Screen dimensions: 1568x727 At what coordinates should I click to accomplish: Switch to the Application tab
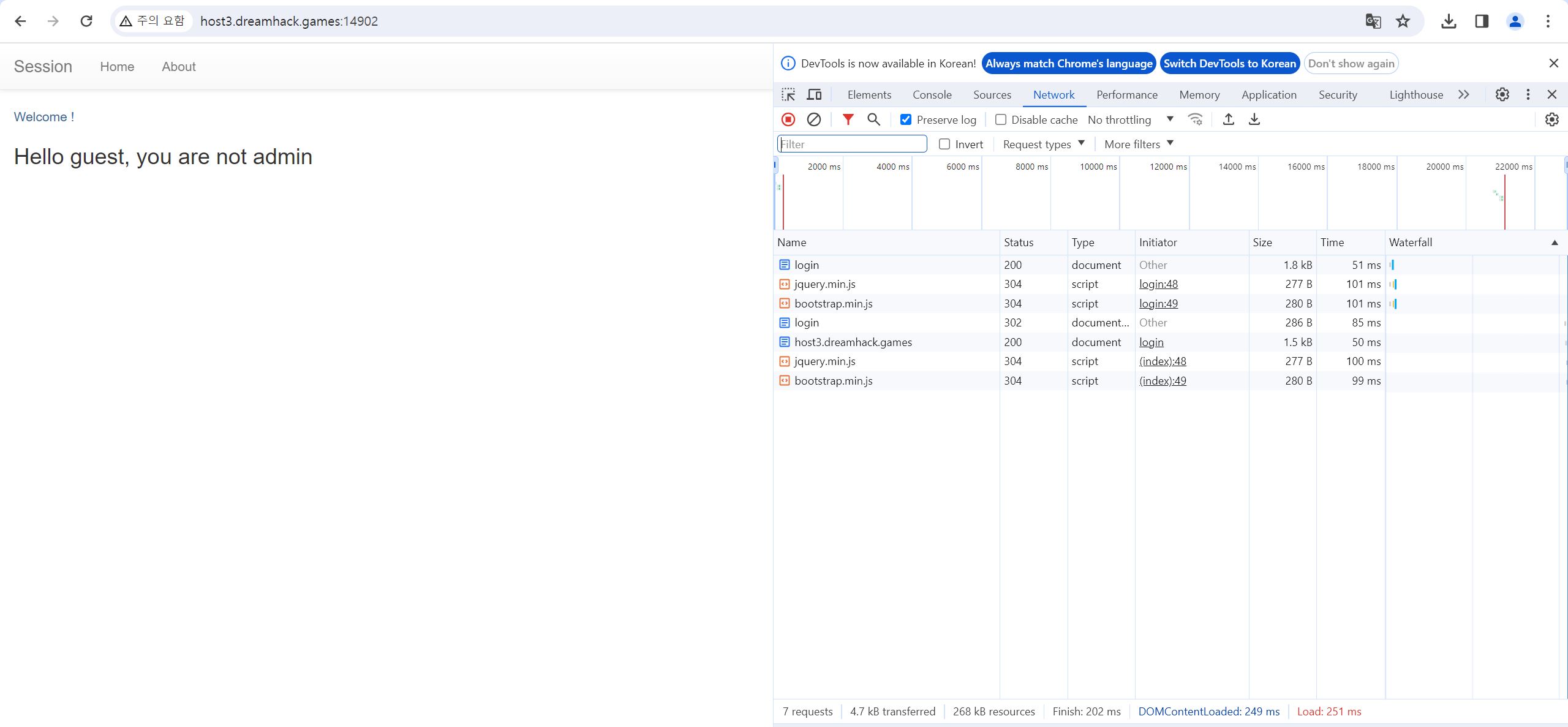[1268, 94]
